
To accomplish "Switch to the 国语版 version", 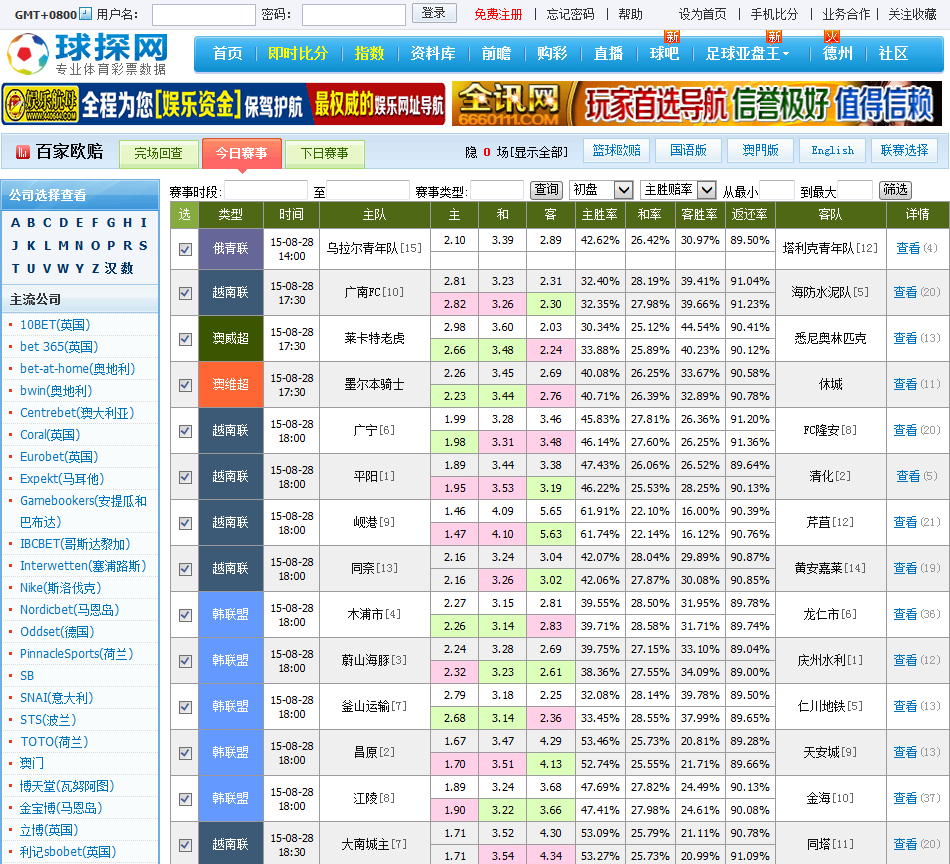I will [688, 150].
